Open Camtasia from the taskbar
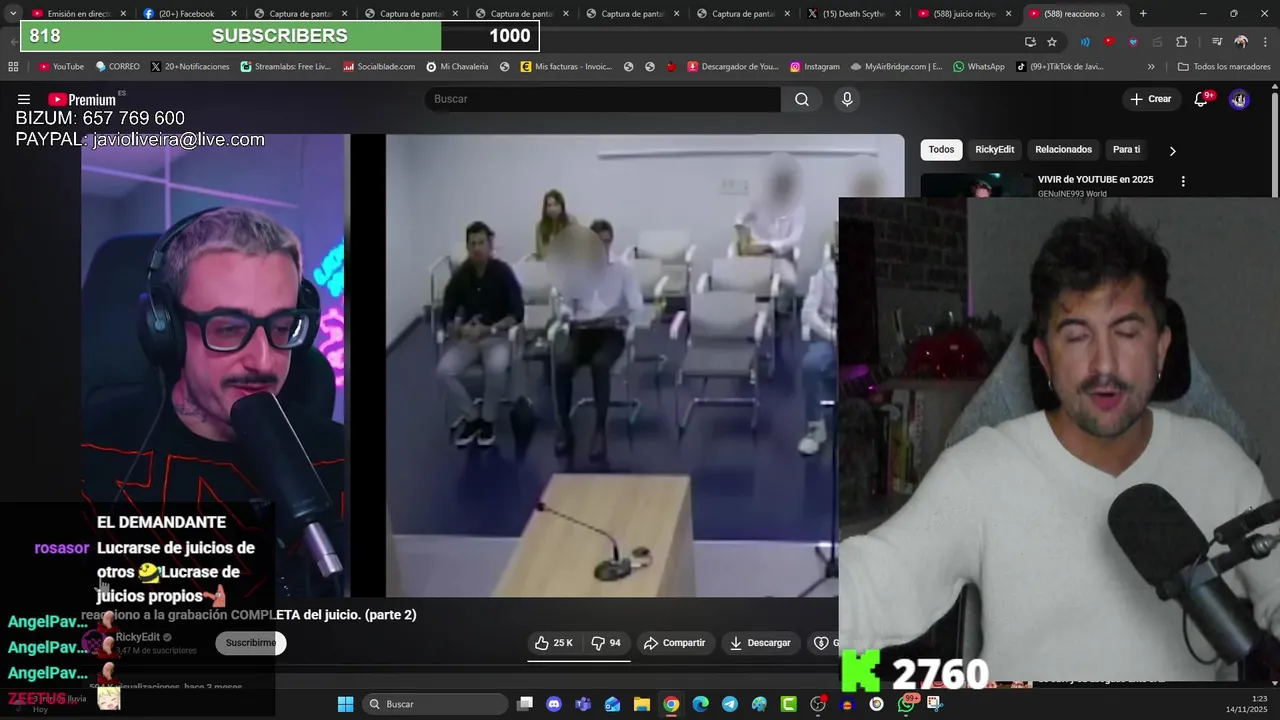 point(788,704)
